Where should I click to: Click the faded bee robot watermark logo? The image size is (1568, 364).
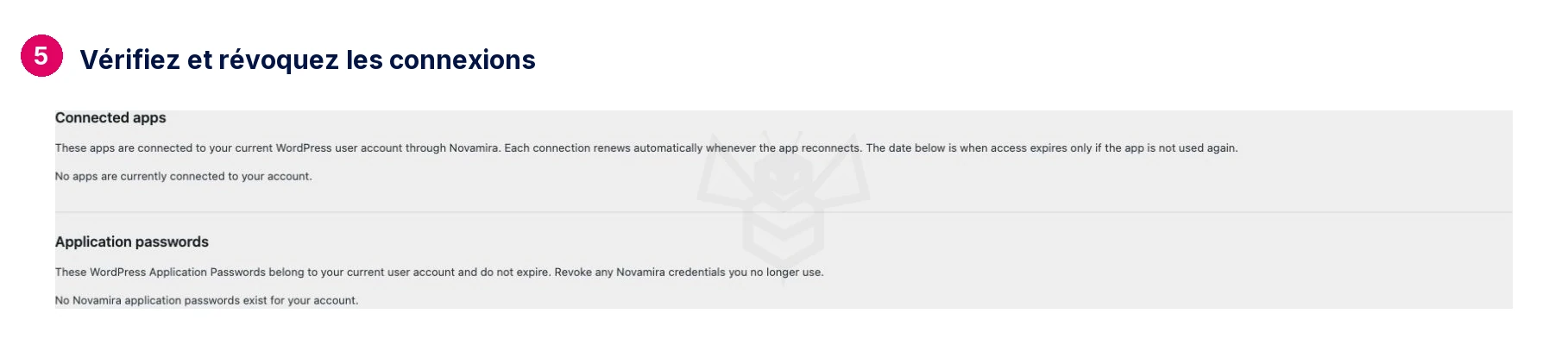(x=784, y=204)
